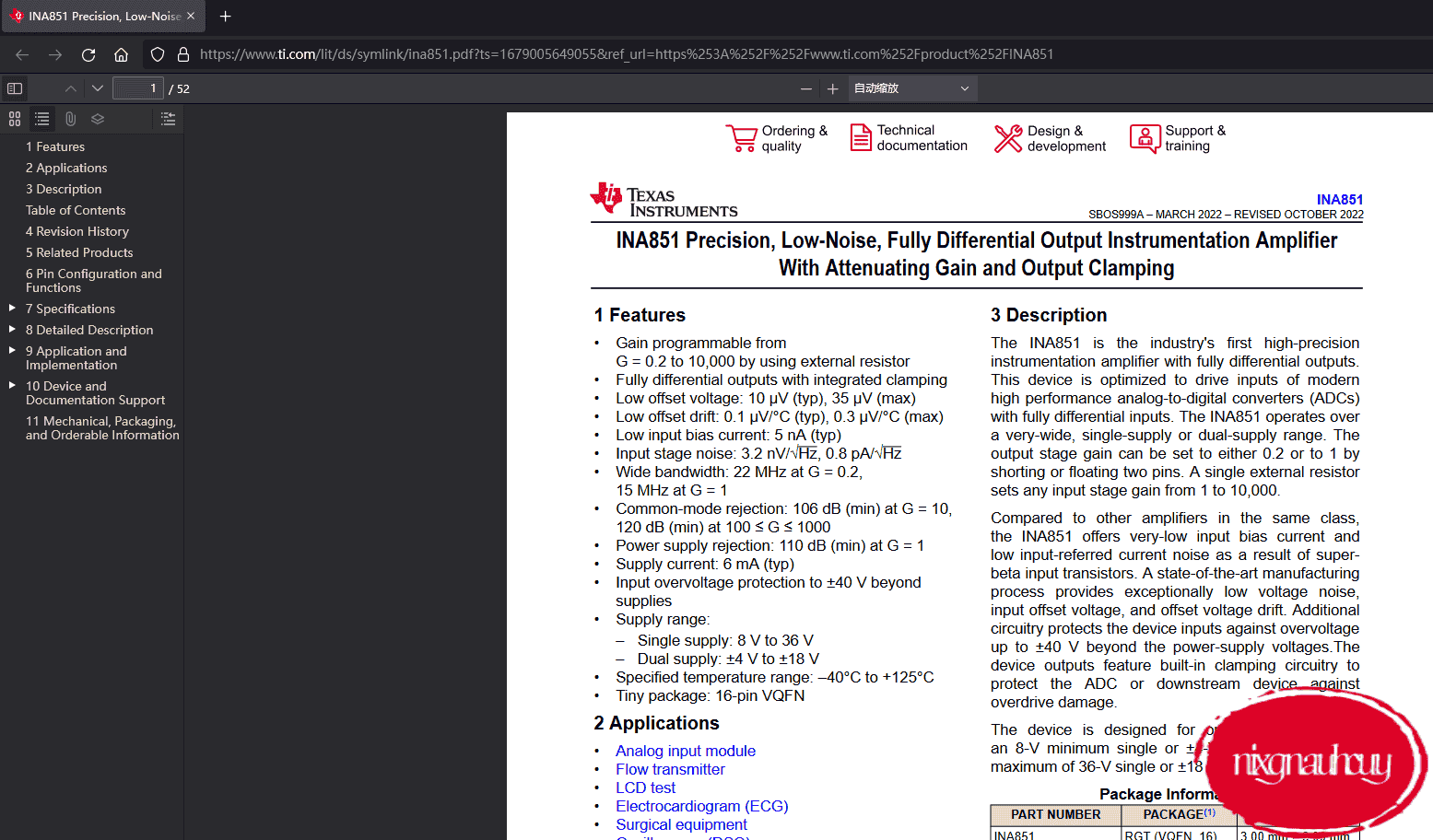
Task: Click the '/ 52' total pages label
Action: (x=179, y=89)
